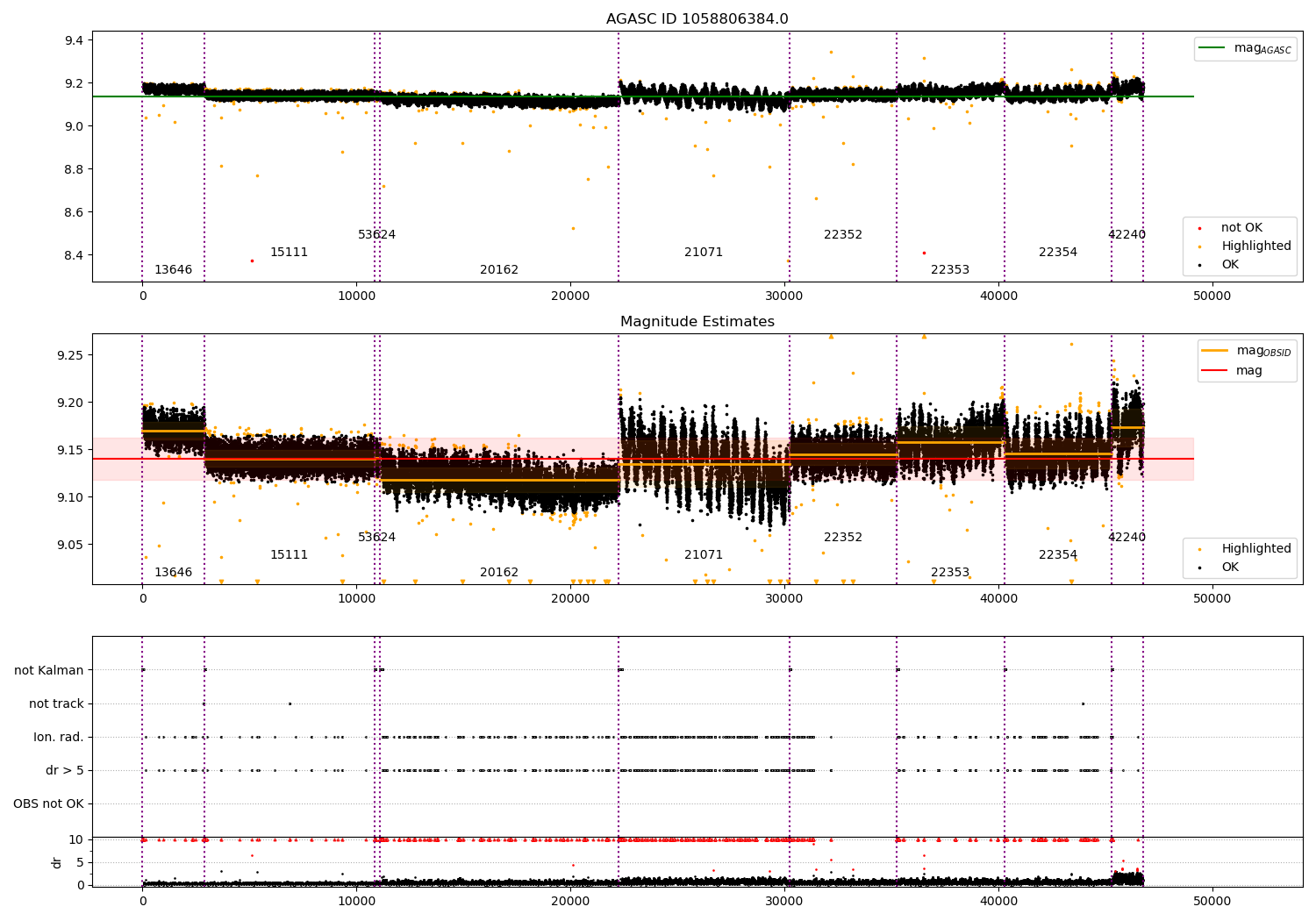Click obsid label 53624 in top plot
Image resolution: width=1316 pixels, height=921 pixels.
[376, 234]
